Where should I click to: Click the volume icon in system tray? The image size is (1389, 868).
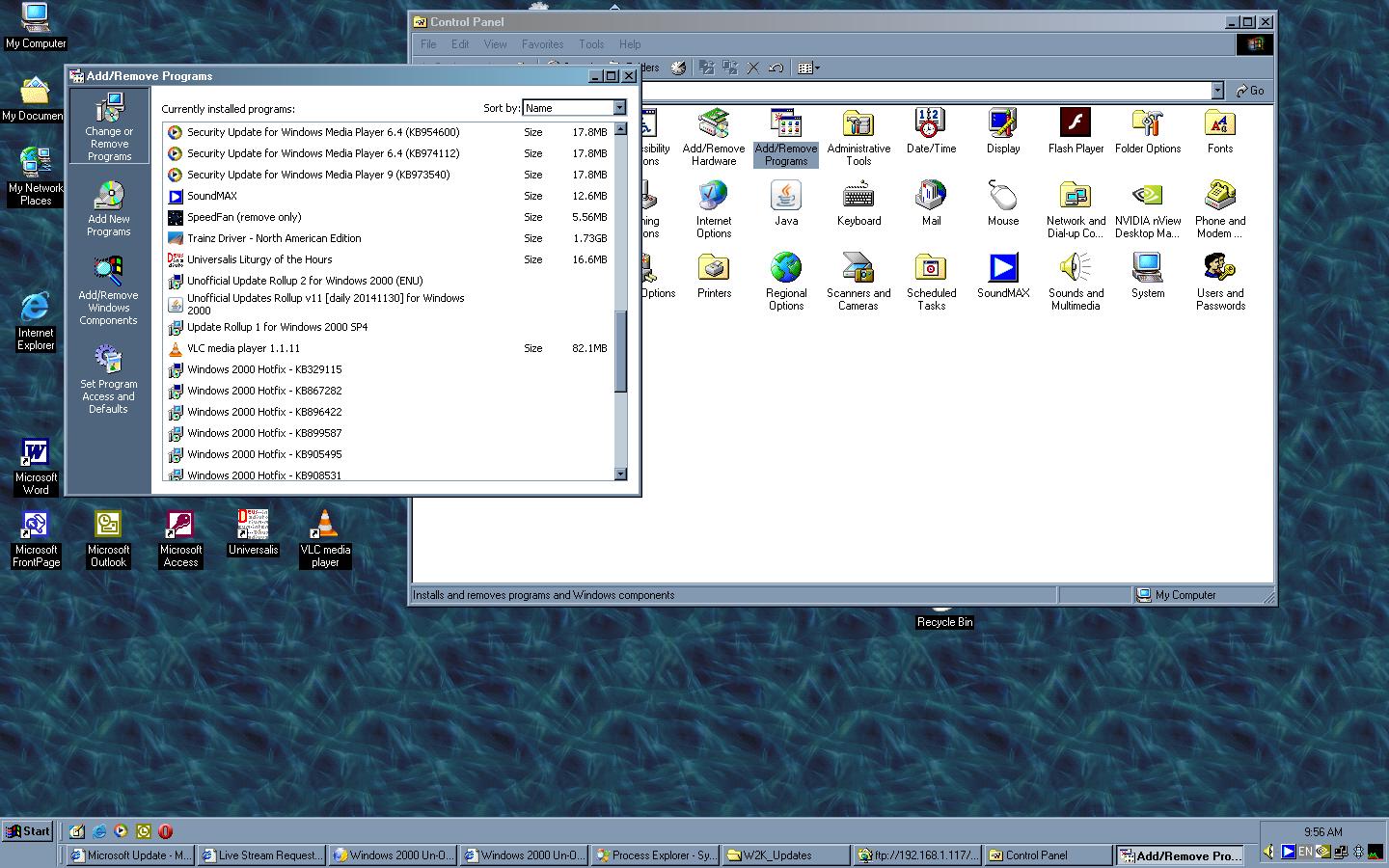pos(1268,852)
